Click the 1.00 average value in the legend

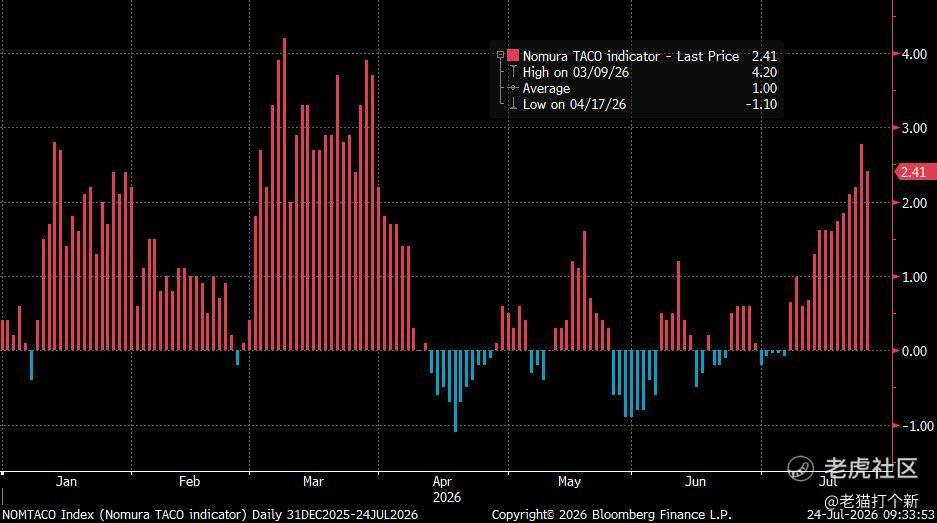pos(764,88)
